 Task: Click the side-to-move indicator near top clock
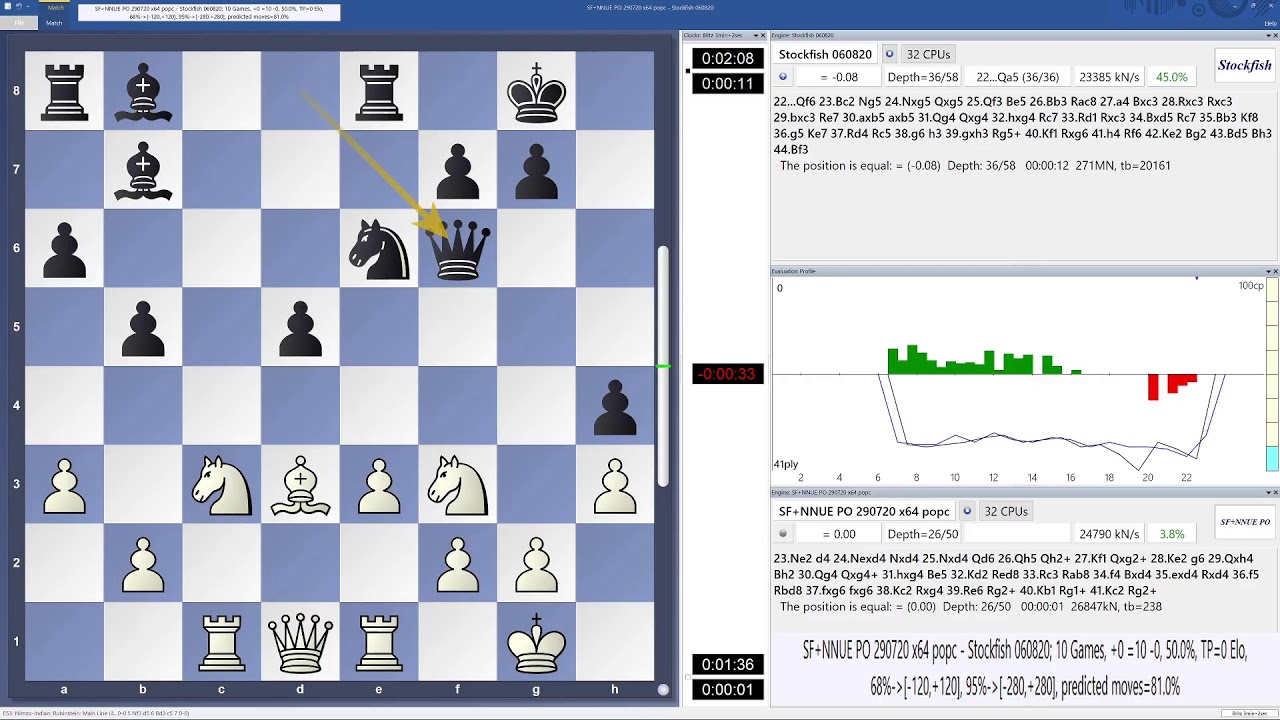pyautogui.click(x=687, y=71)
